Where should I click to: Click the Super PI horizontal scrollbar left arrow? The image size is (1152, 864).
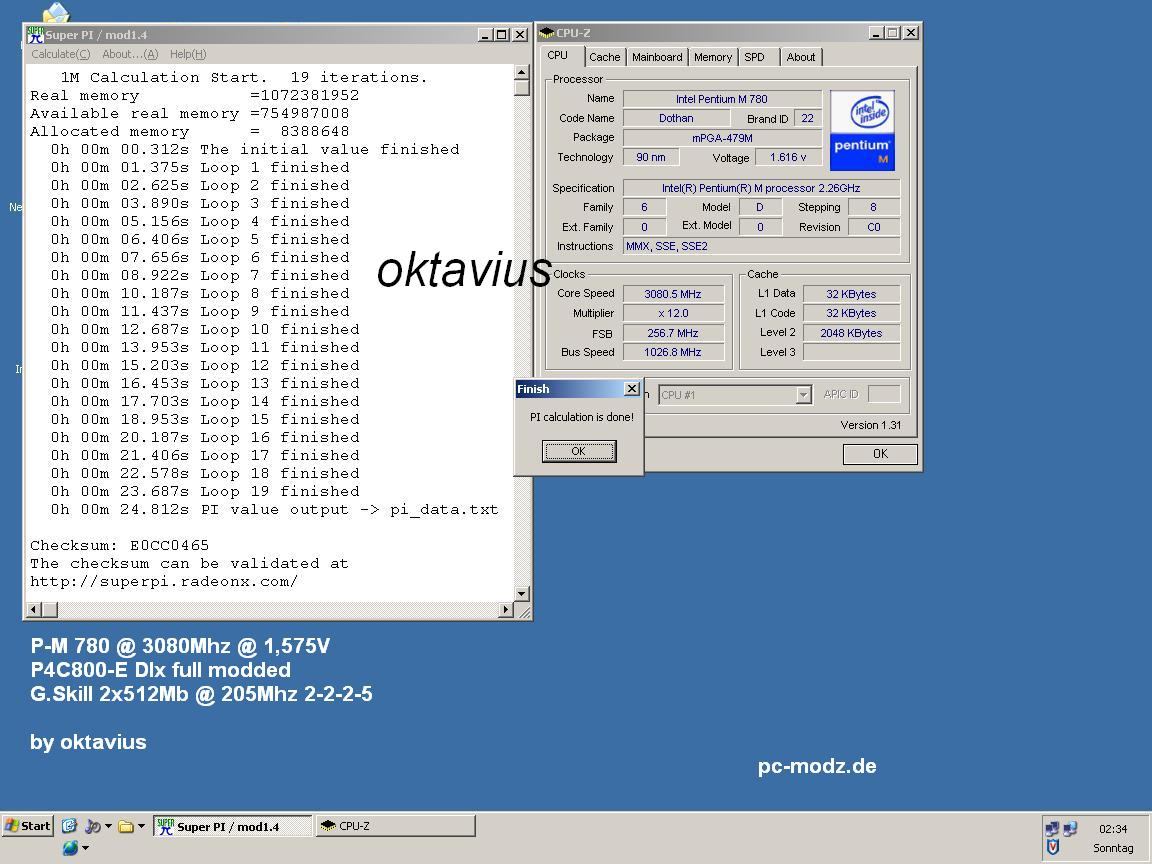pos(34,609)
